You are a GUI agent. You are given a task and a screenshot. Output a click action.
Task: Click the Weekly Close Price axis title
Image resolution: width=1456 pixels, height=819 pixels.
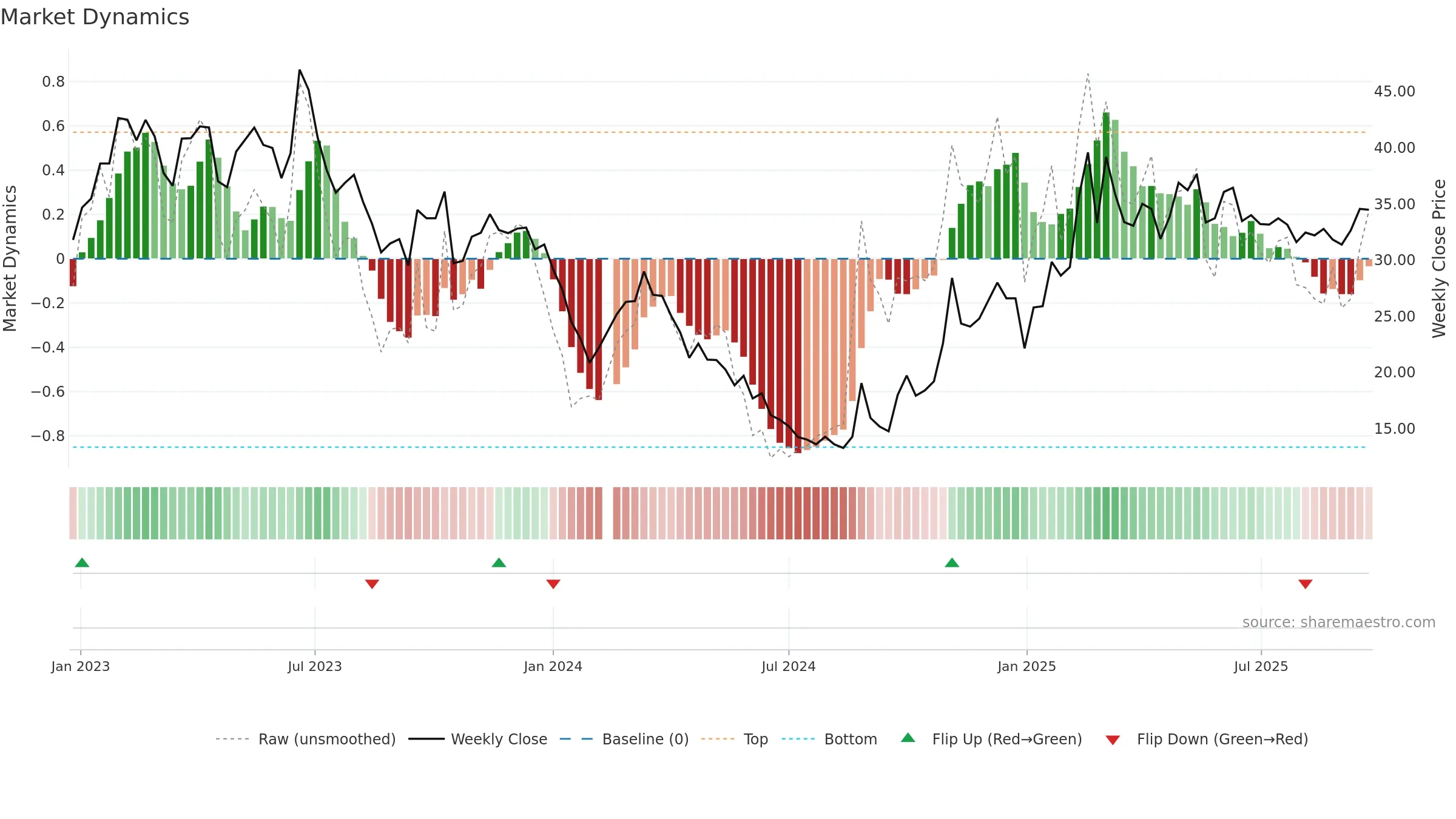(1439, 258)
